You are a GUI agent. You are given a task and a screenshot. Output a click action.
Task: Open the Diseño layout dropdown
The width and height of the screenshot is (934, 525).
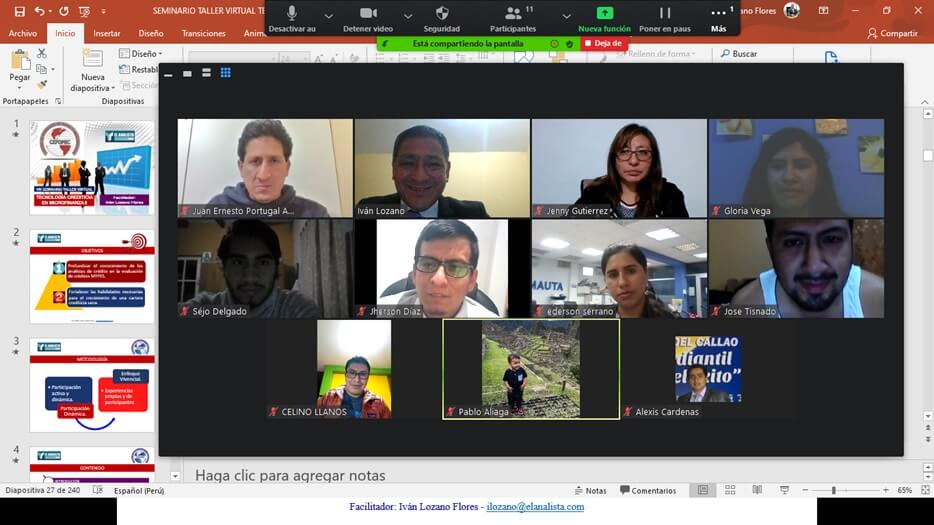(140, 54)
